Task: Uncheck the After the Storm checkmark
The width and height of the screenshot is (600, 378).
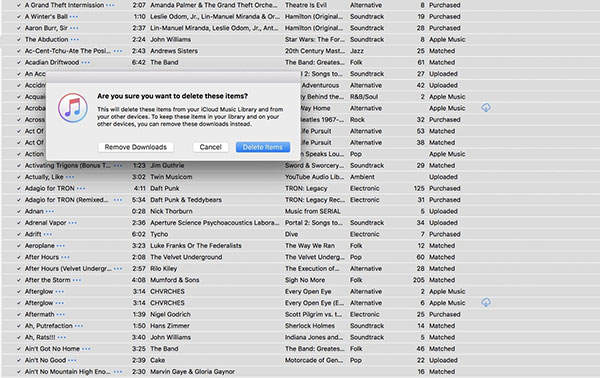Action: click(19, 280)
